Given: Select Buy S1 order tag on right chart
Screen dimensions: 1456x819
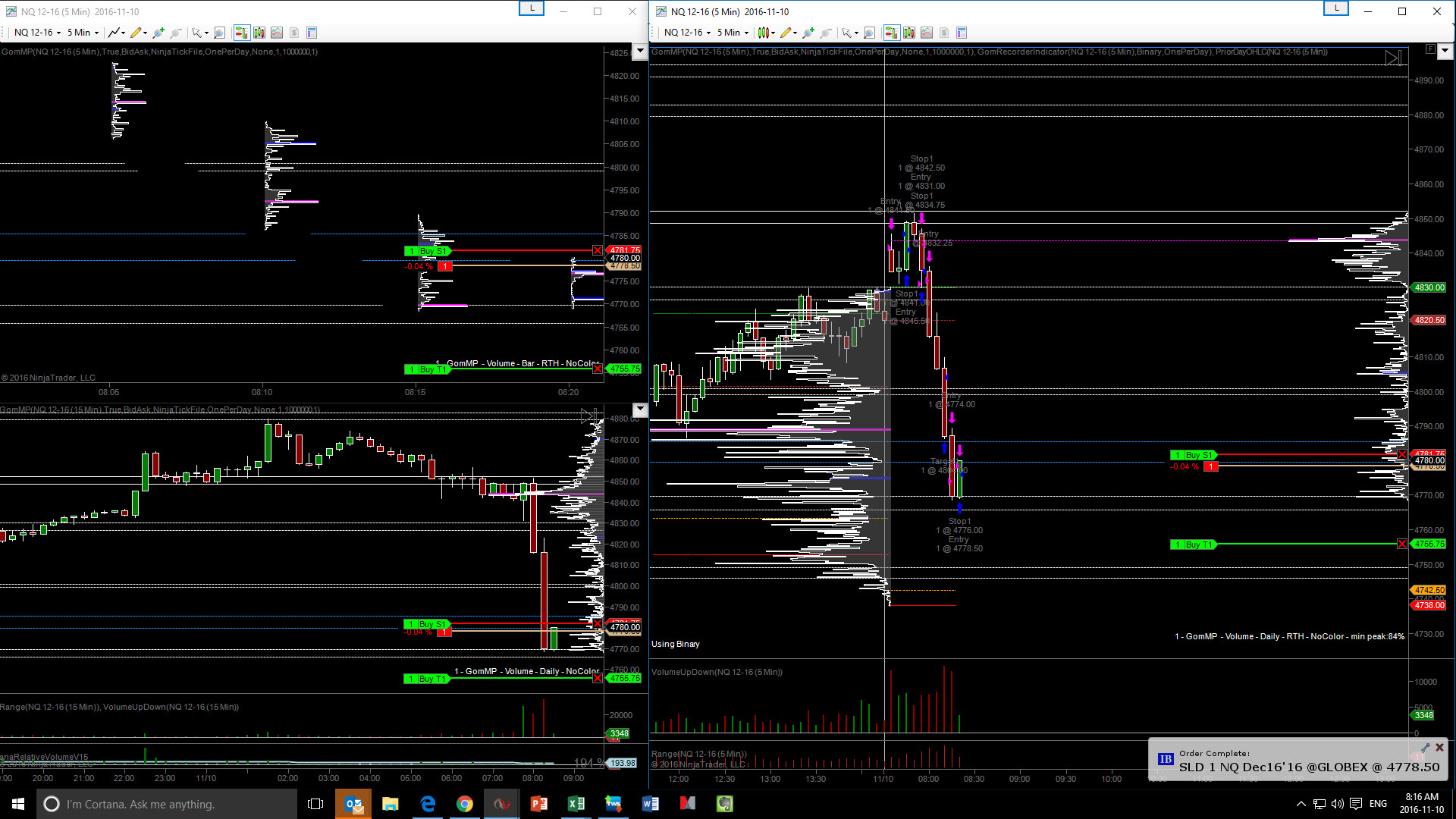Looking at the screenshot, I should (x=1193, y=455).
